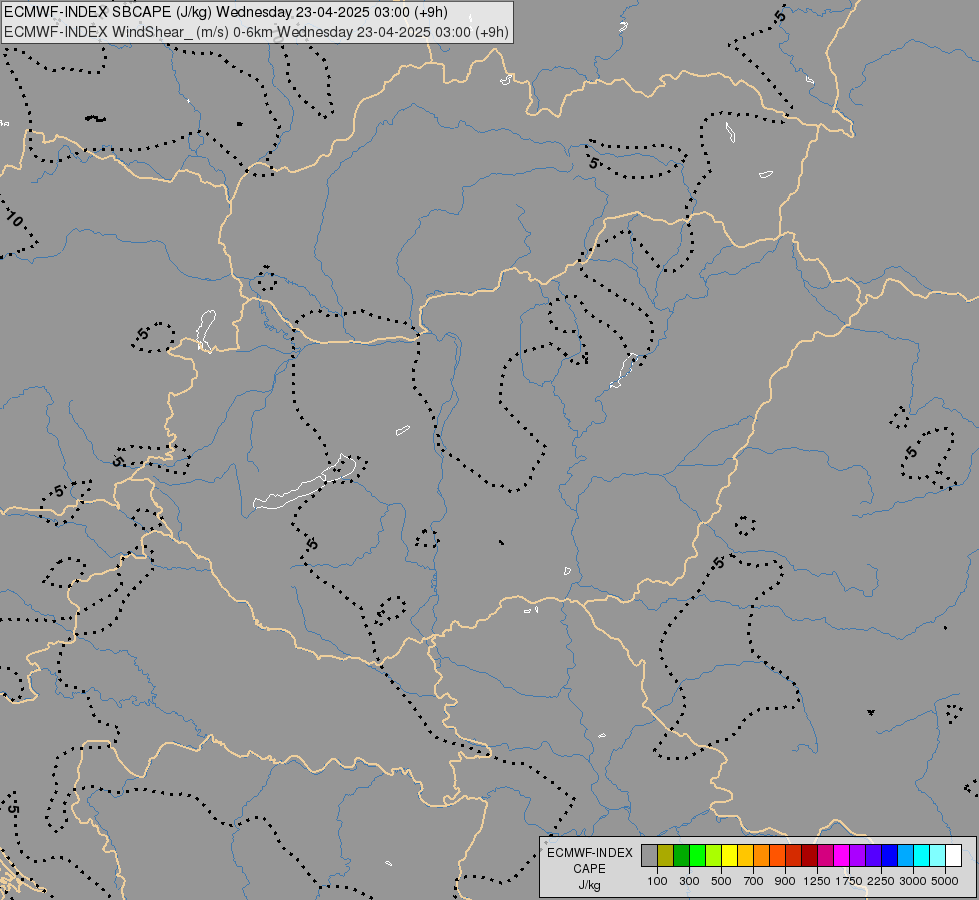Click the legend unit J/kg
The image size is (979, 900).
(589, 886)
